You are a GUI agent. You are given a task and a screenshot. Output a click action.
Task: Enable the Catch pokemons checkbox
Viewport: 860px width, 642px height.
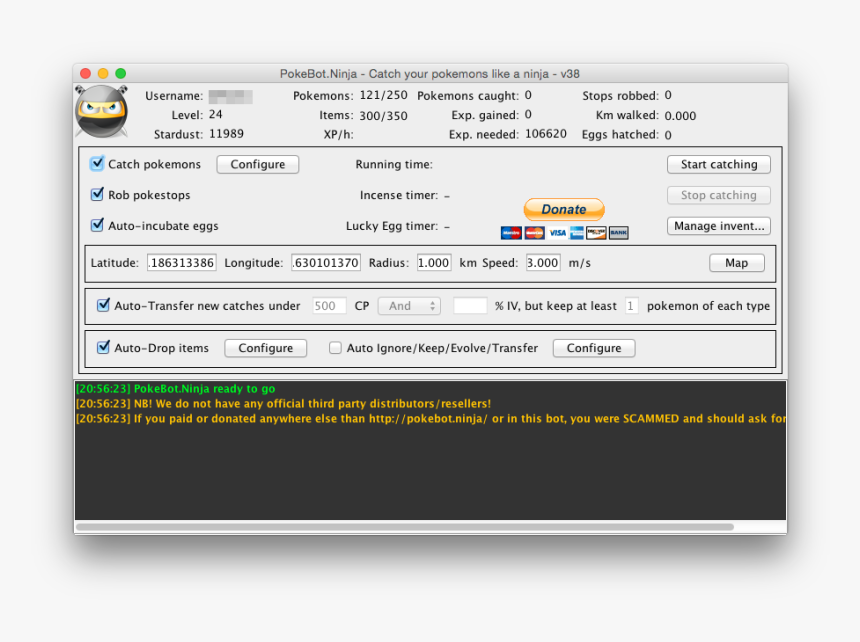coord(97,164)
